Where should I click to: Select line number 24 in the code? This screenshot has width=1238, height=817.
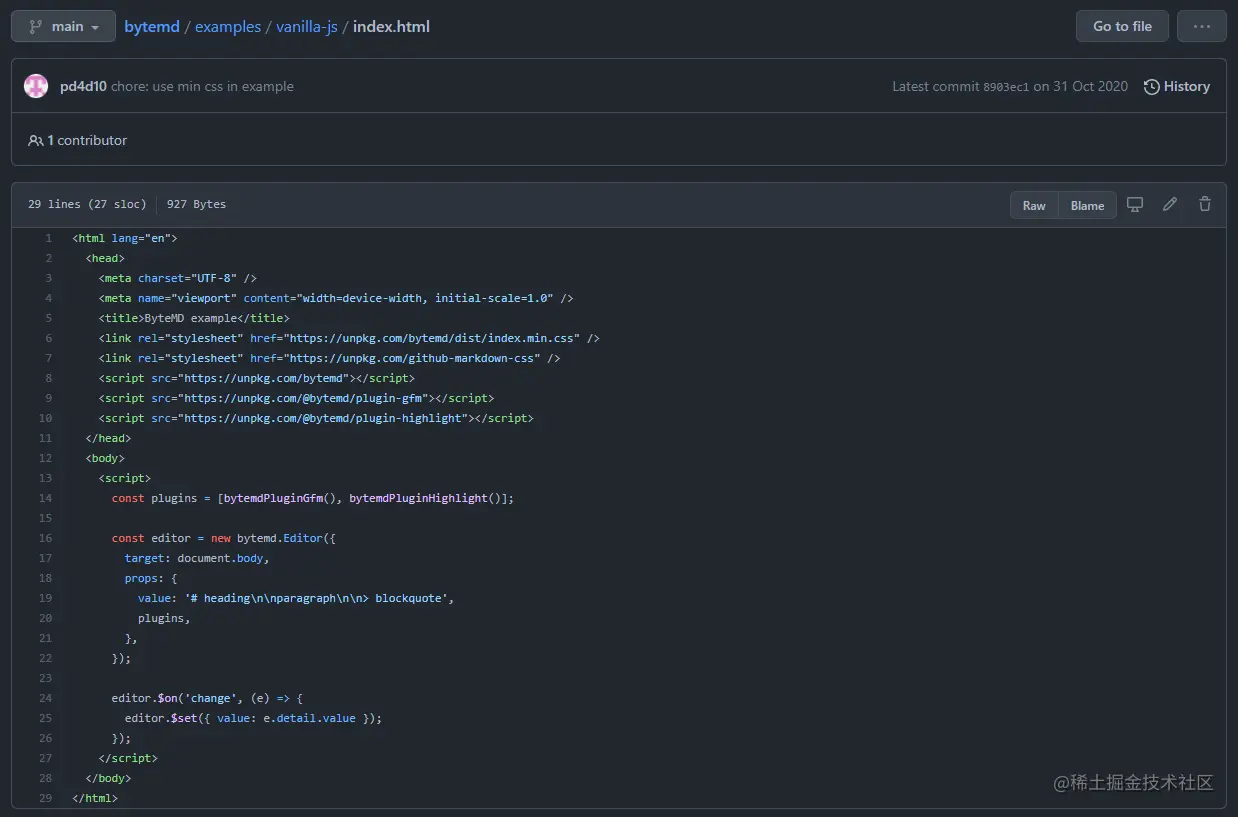[x=45, y=698]
